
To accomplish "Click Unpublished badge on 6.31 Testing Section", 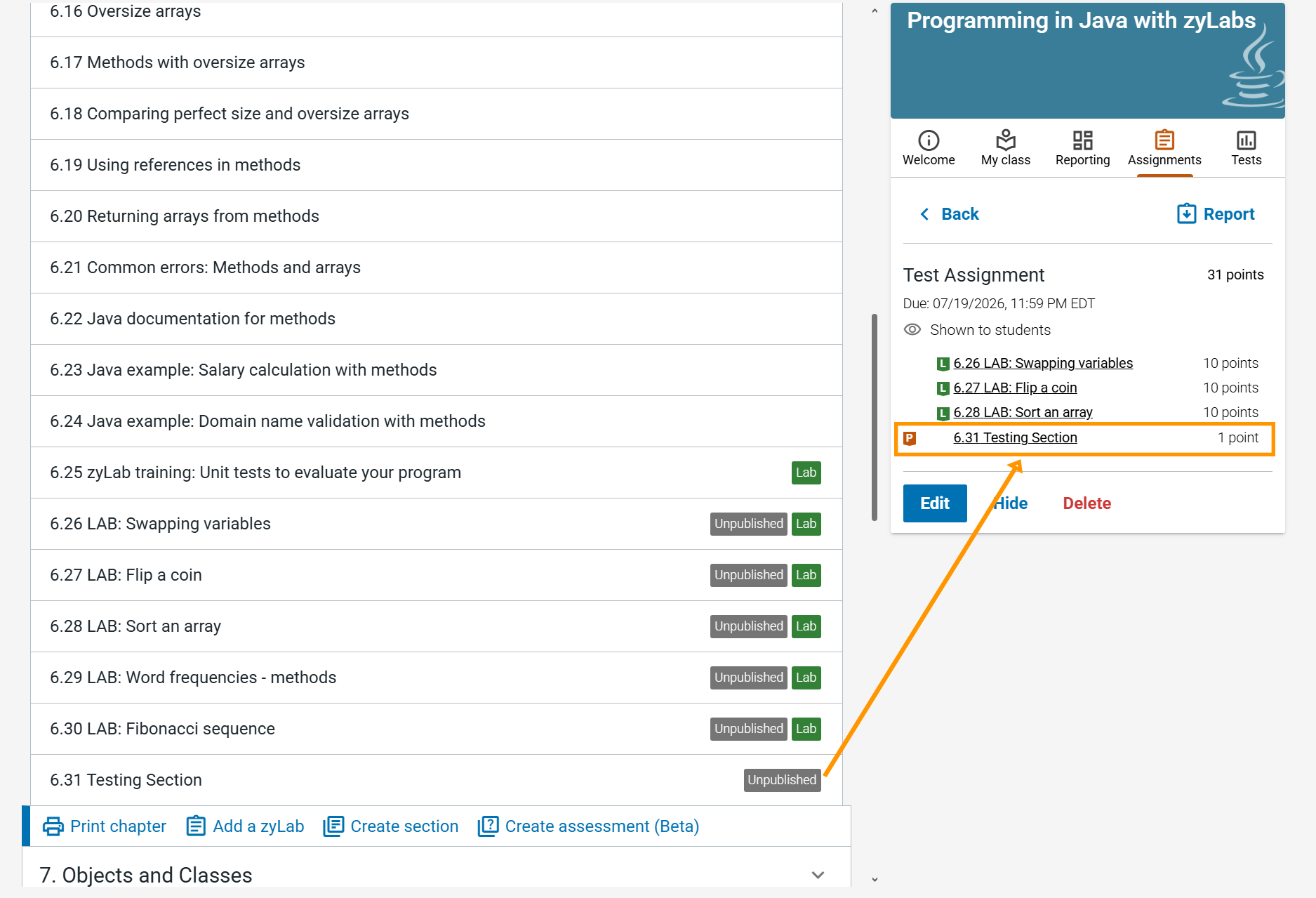I will point(782,780).
